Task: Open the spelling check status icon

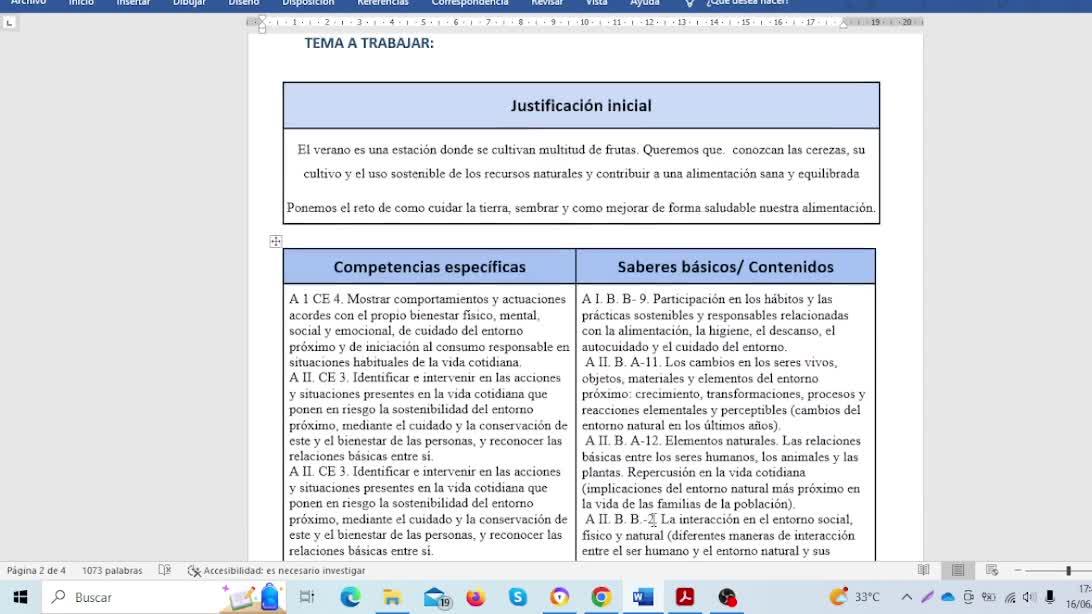Action: (x=164, y=570)
